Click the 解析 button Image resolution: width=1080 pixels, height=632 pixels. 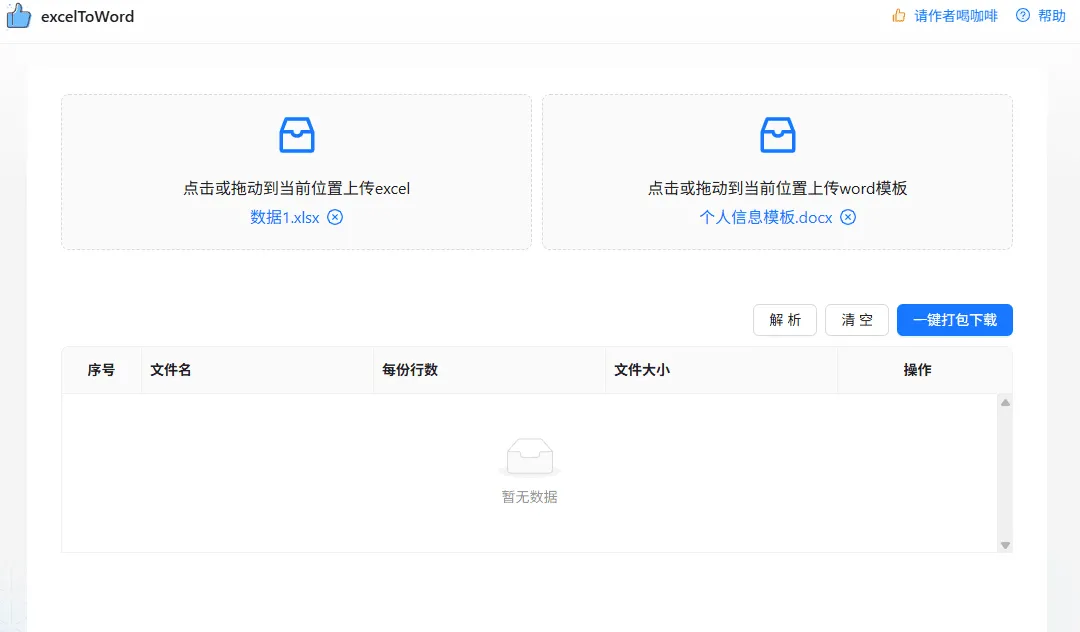click(x=785, y=320)
